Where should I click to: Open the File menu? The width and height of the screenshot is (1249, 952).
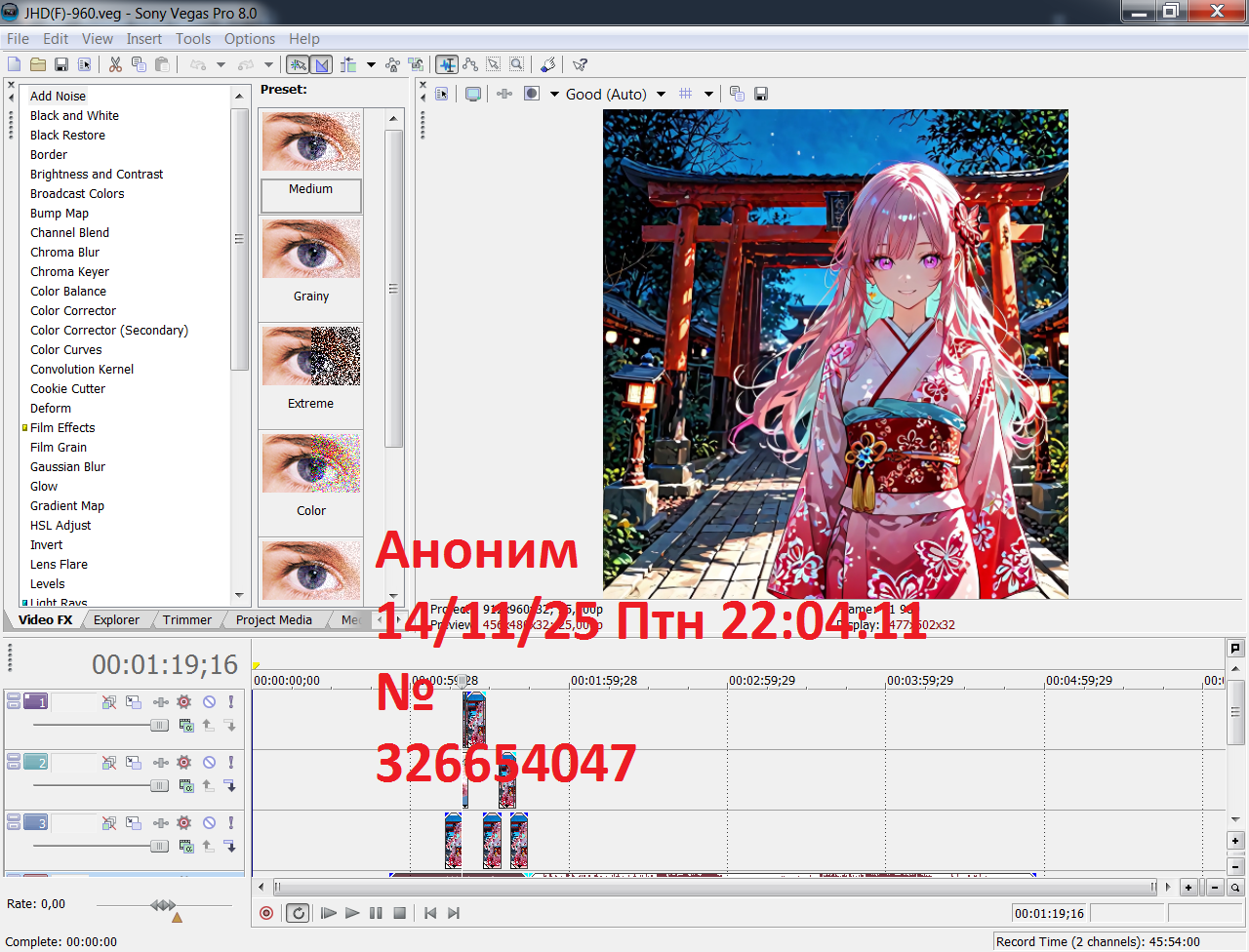pos(18,39)
